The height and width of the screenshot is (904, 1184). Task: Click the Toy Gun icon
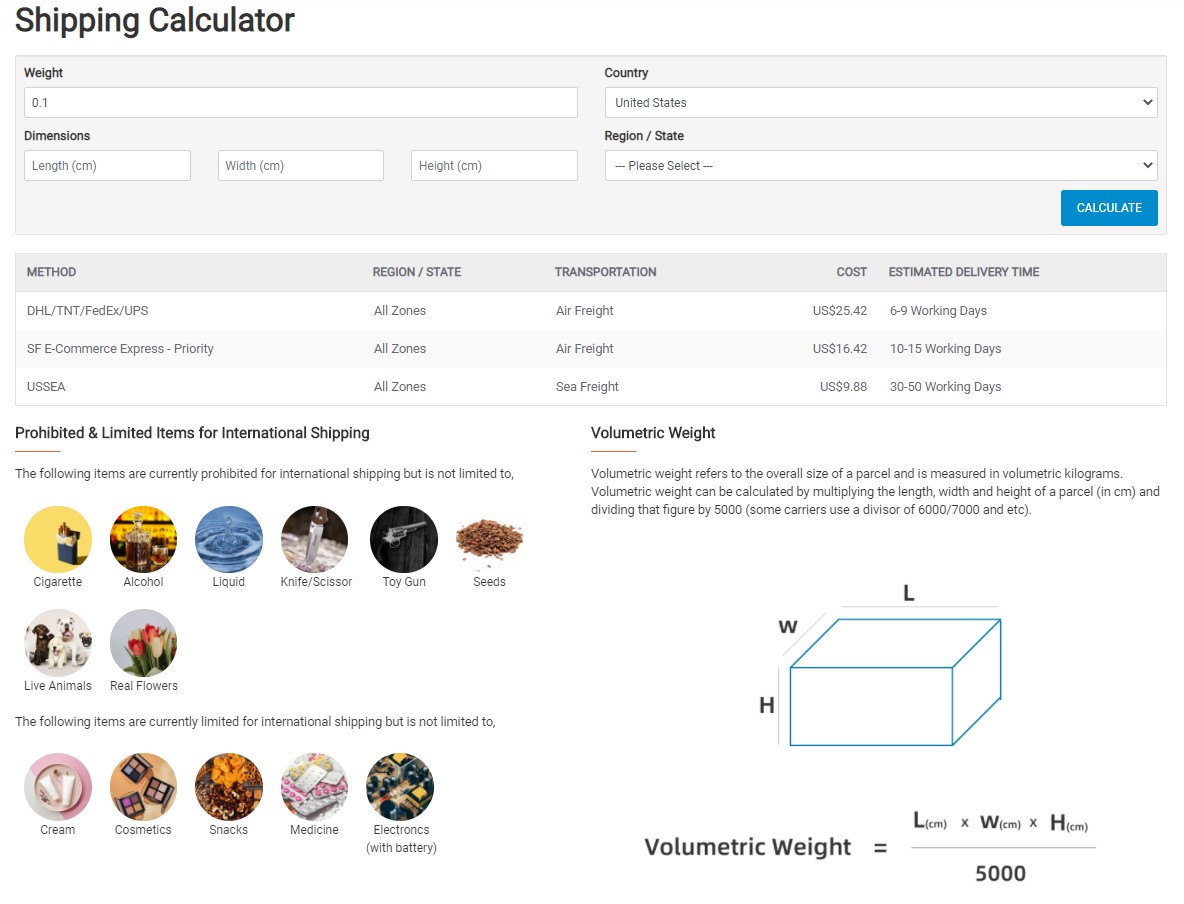[404, 539]
